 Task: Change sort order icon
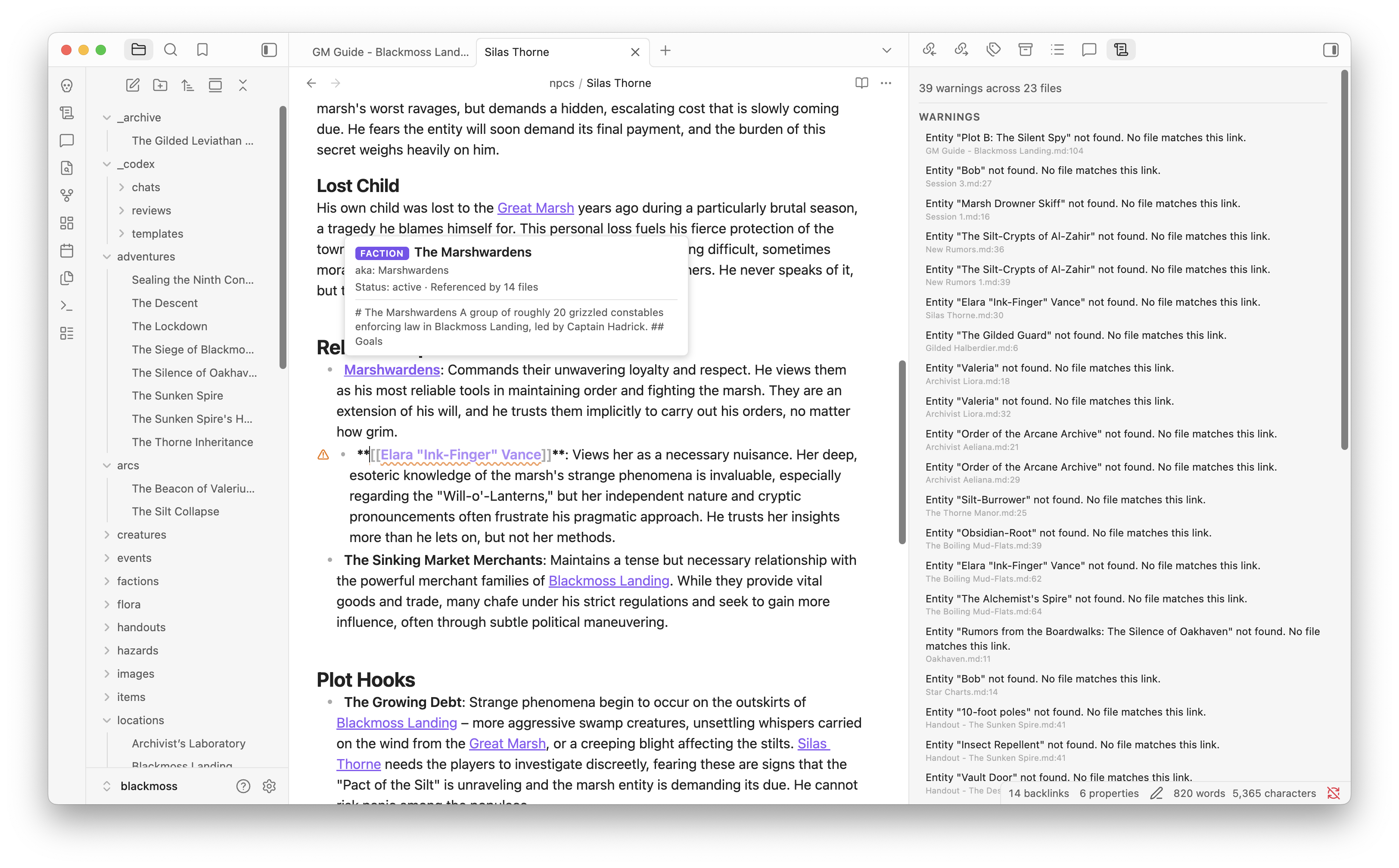tap(188, 86)
